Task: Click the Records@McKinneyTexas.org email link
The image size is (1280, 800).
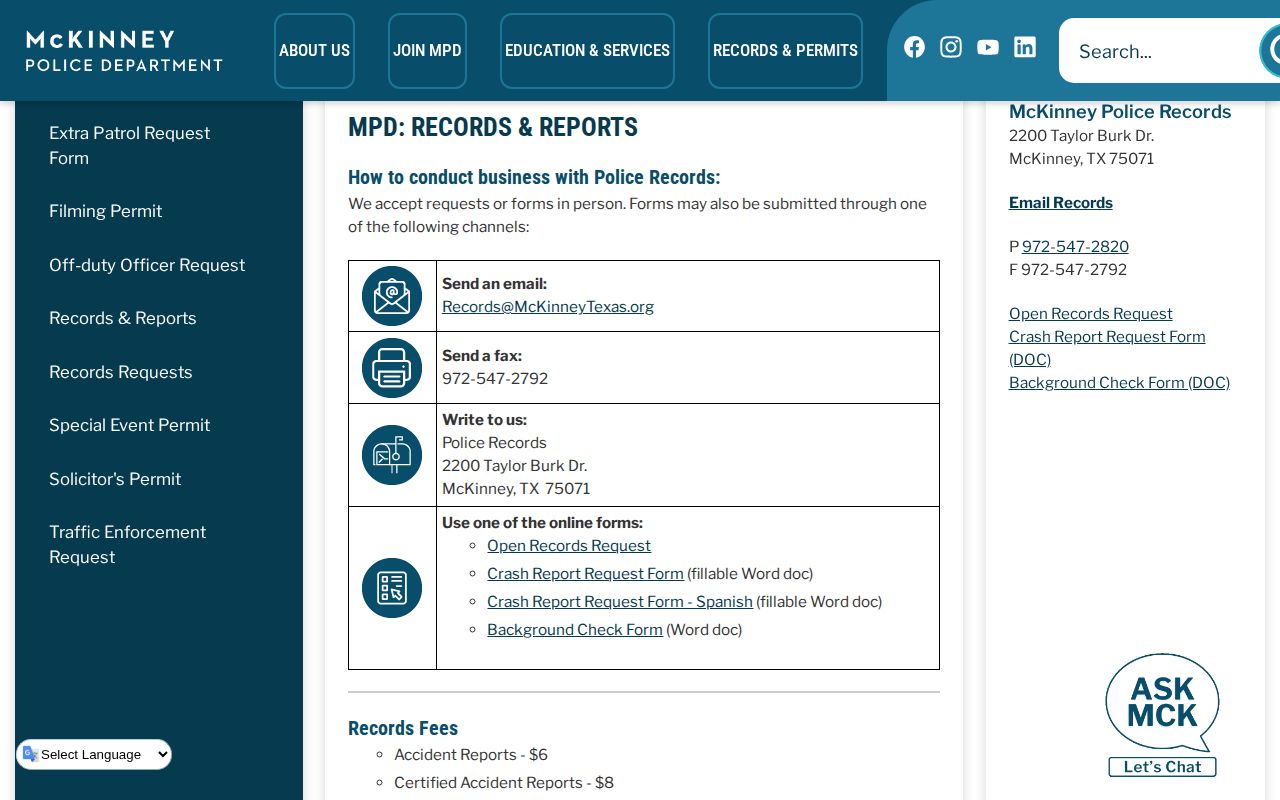Action: click(548, 307)
